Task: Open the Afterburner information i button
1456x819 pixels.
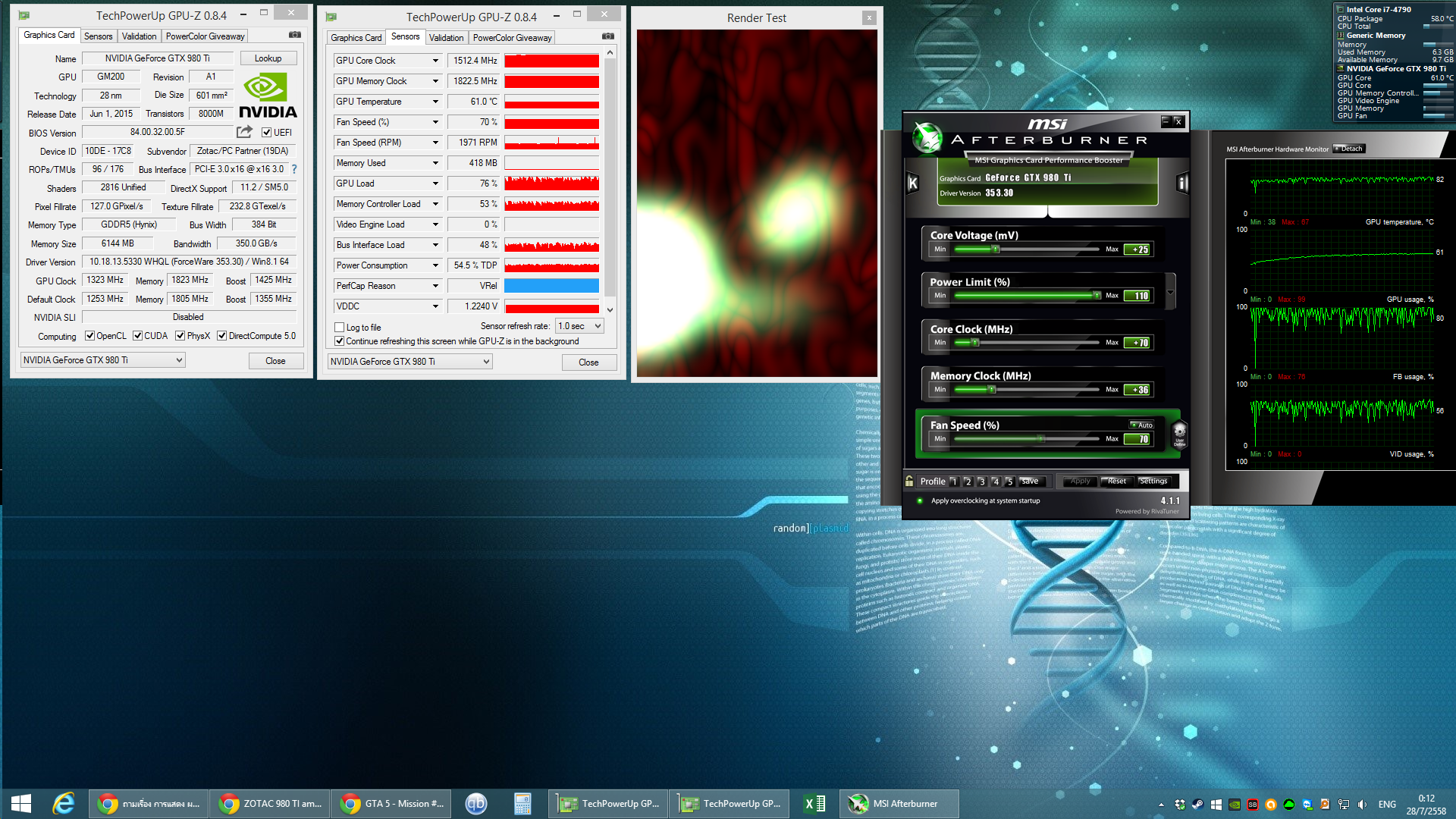Action: (x=1181, y=183)
